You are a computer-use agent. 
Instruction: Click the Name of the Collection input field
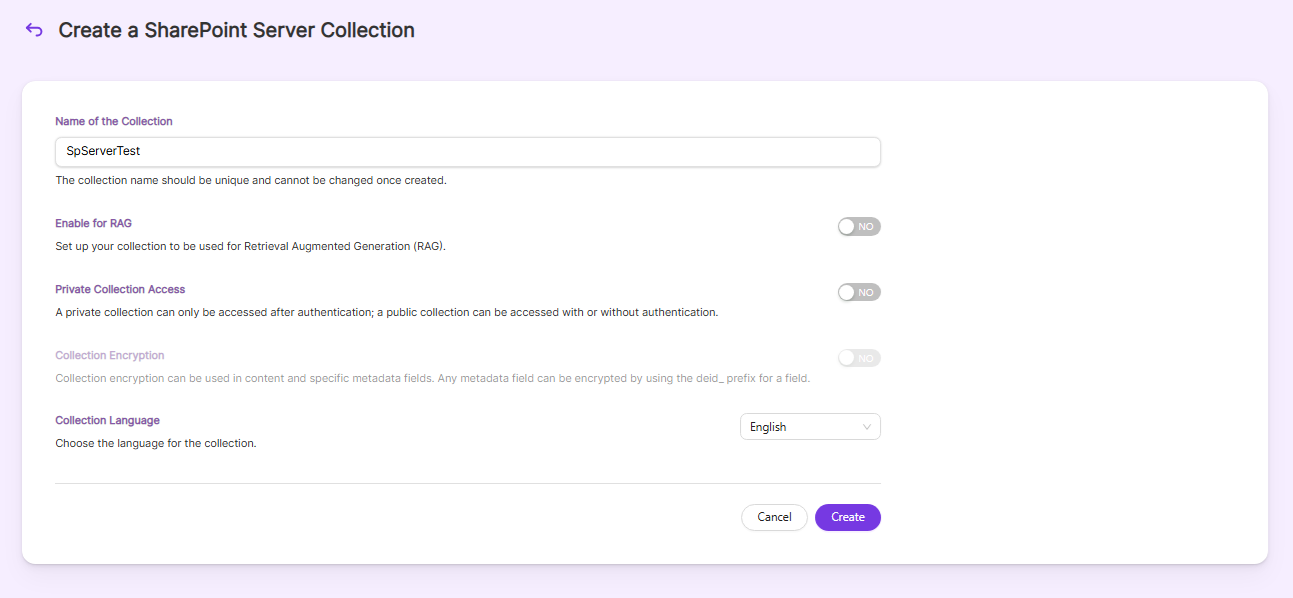pos(468,152)
